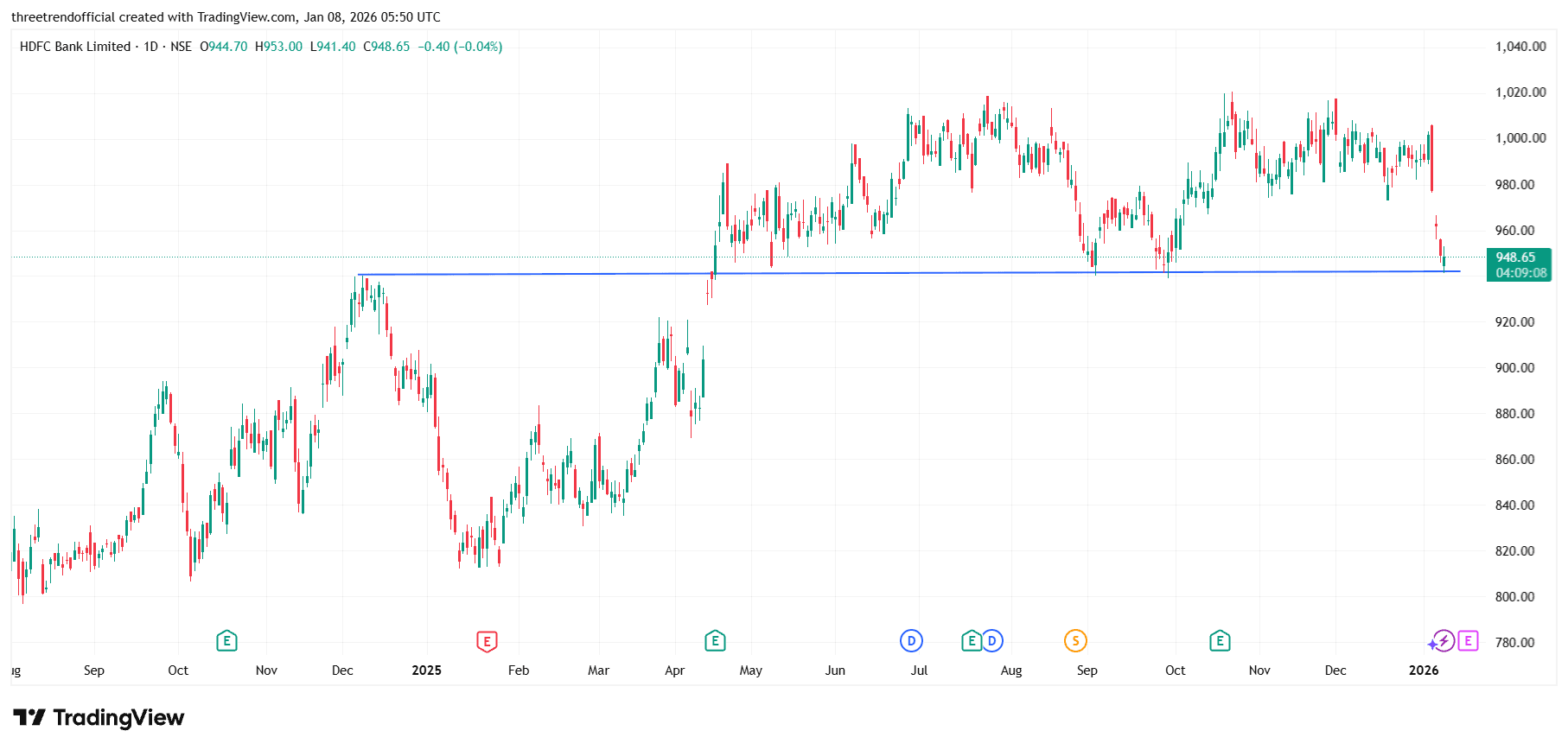
Task: Click the purple lightning event icon near 2026
Action: [1443, 641]
